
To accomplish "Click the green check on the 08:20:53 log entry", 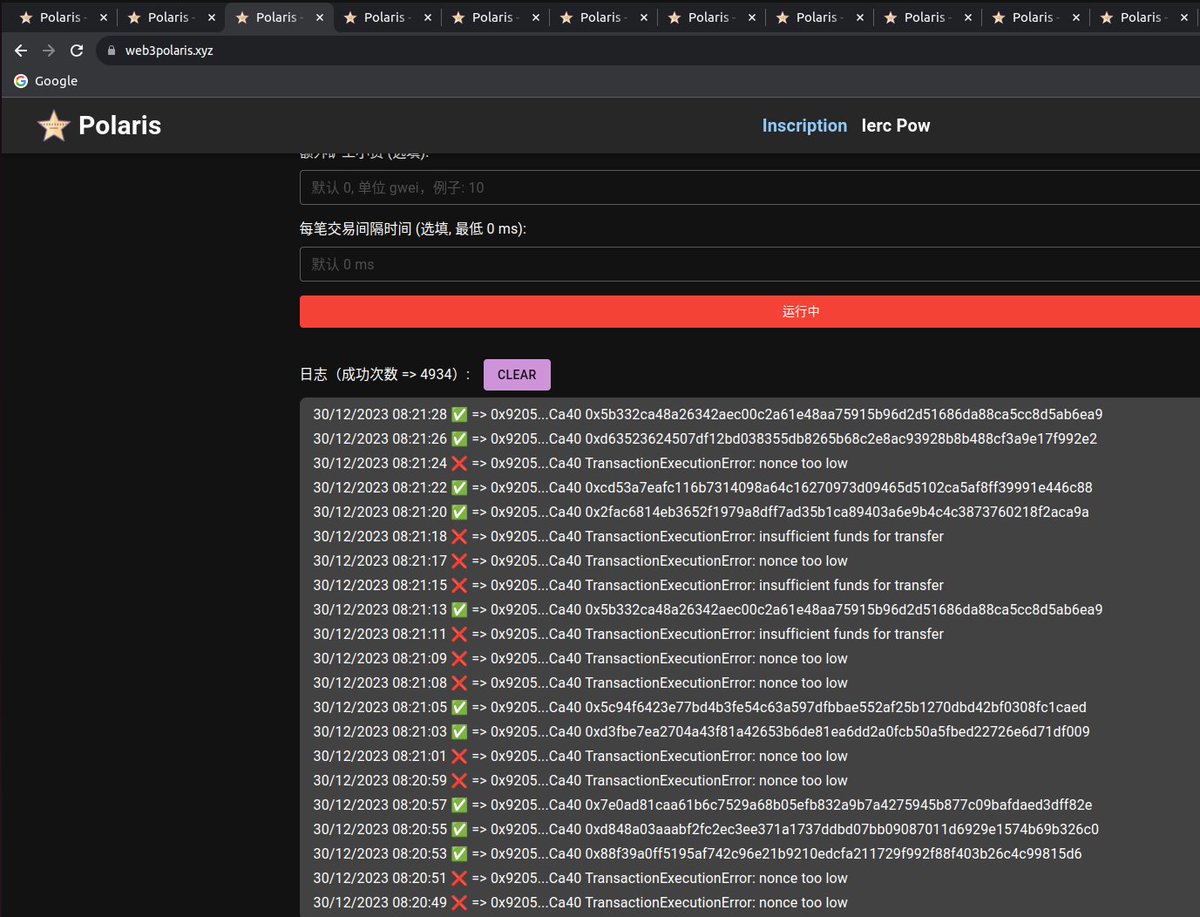I will click(459, 854).
